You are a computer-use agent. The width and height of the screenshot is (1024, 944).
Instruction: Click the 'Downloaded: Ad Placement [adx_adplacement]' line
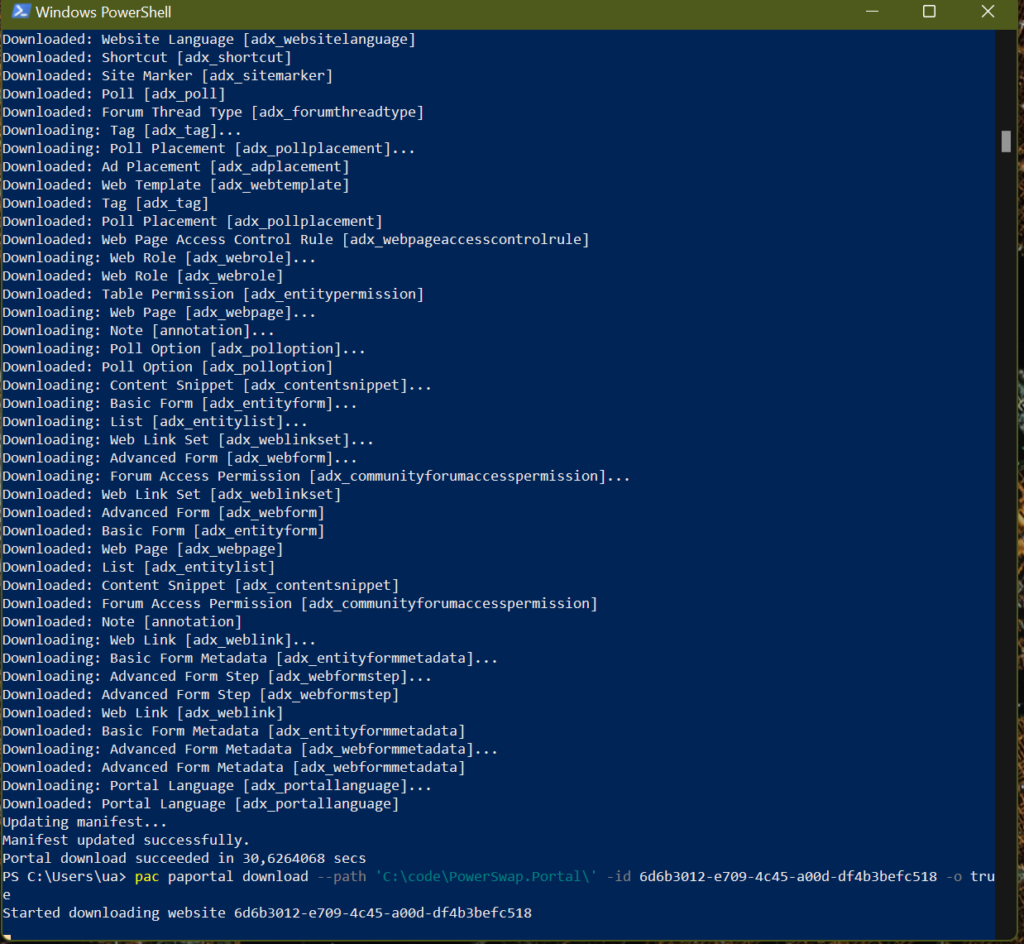coord(176,166)
